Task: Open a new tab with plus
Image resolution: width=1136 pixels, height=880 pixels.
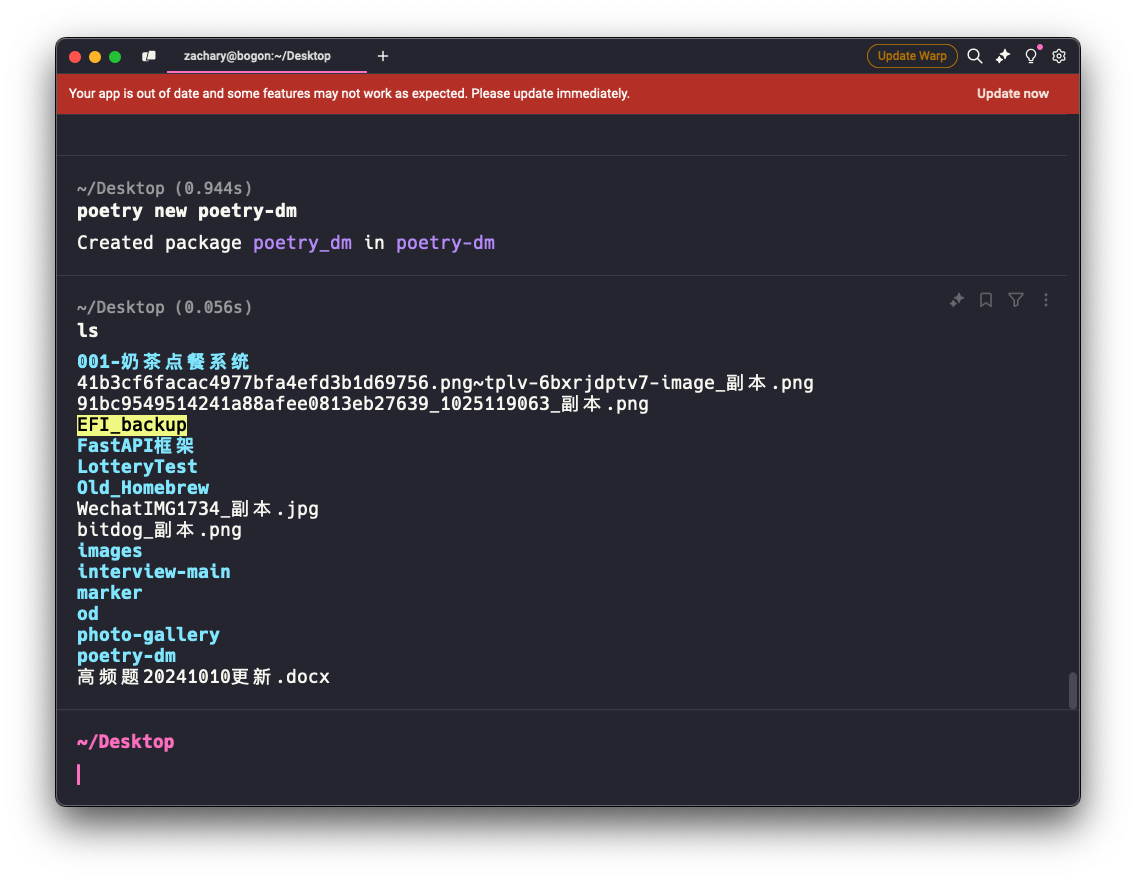Action: coord(383,56)
